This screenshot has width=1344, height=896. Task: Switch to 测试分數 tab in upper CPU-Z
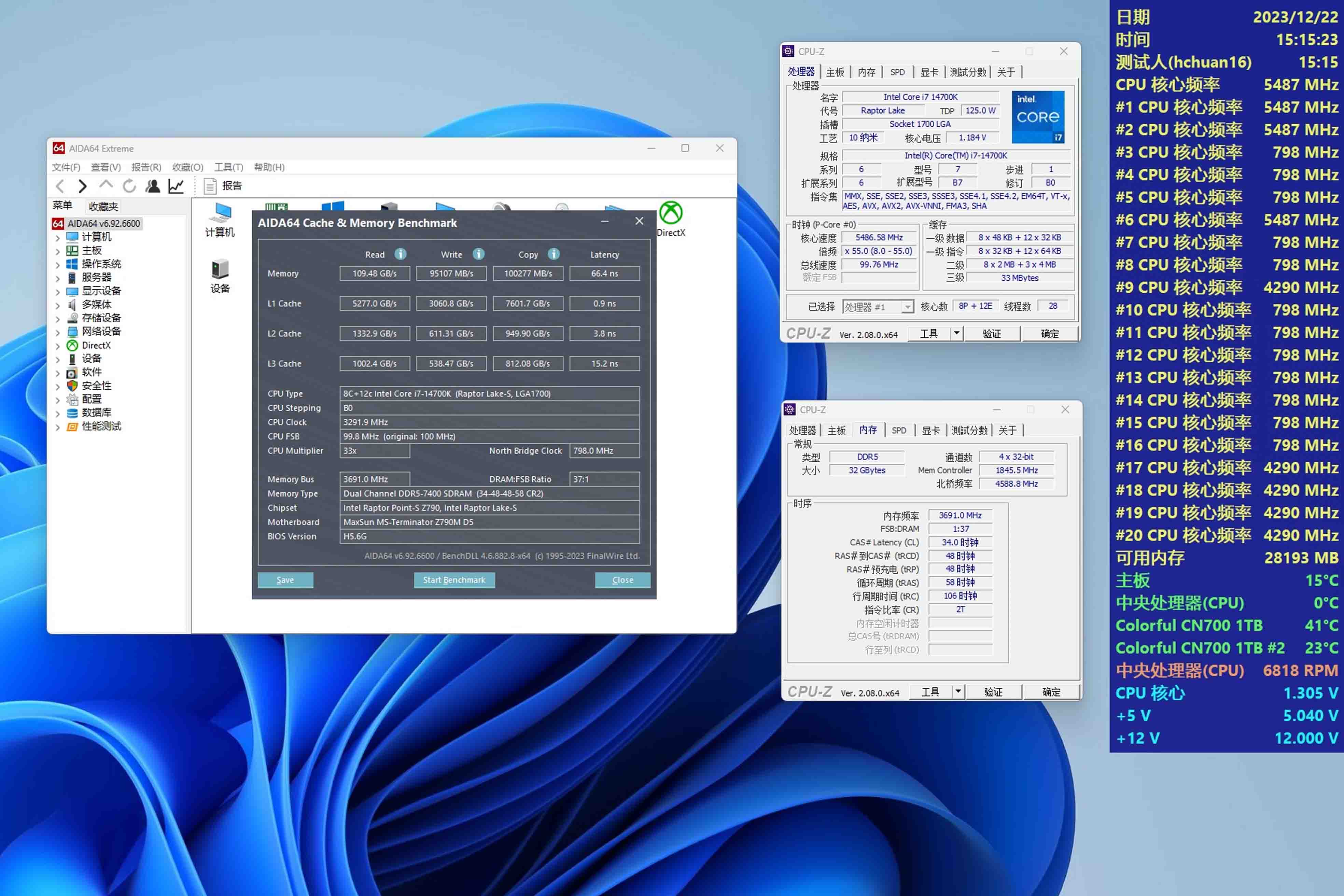click(968, 72)
